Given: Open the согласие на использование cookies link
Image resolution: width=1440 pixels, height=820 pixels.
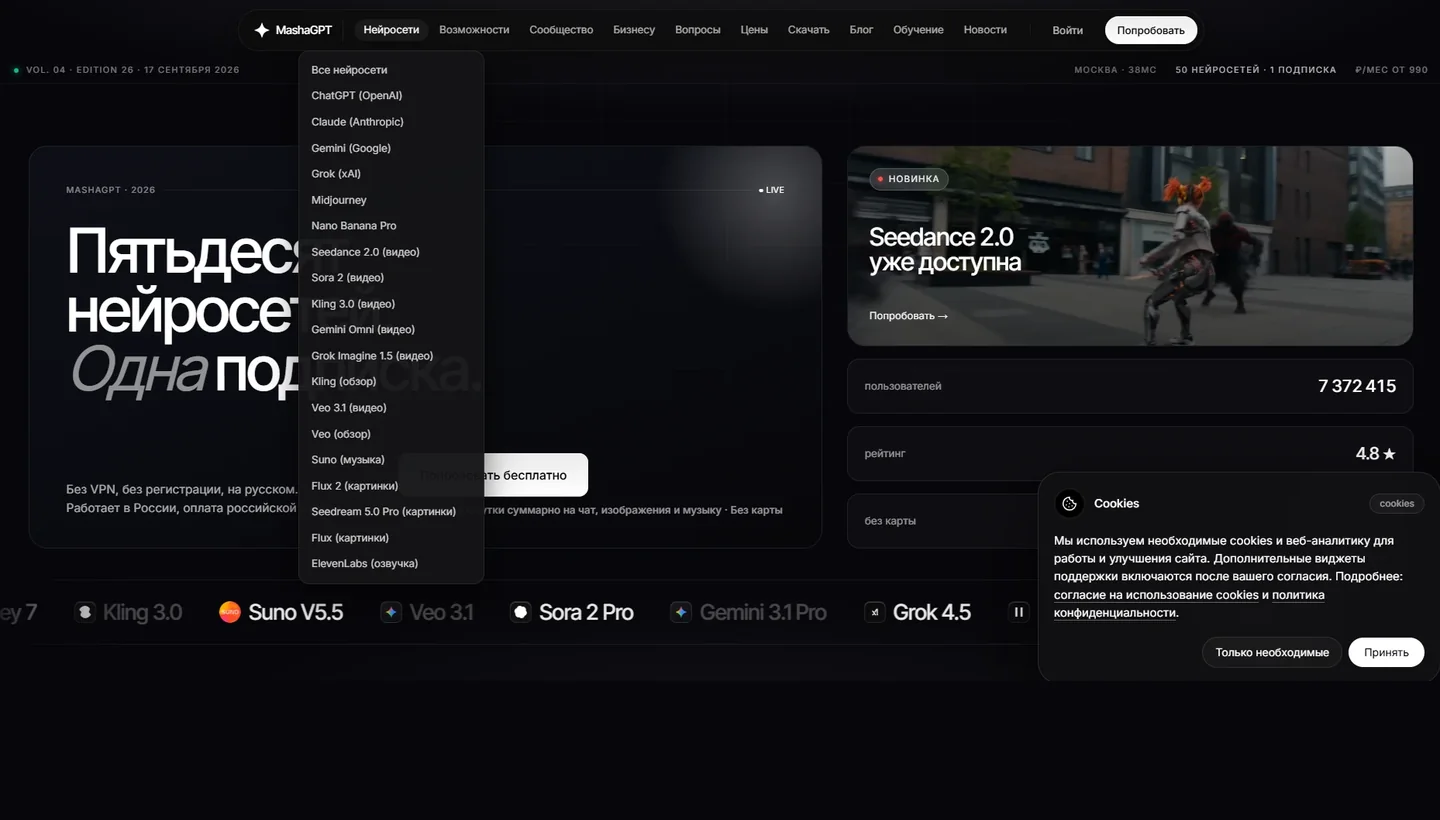Looking at the screenshot, I should (1156, 595).
